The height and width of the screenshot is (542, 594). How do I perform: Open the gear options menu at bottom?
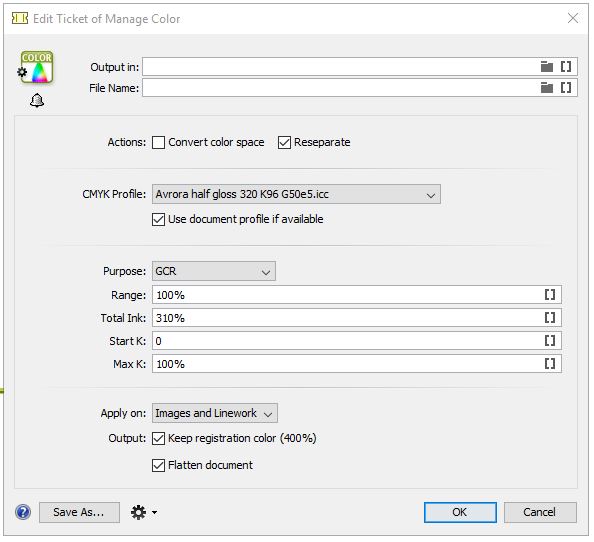[144, 512]
